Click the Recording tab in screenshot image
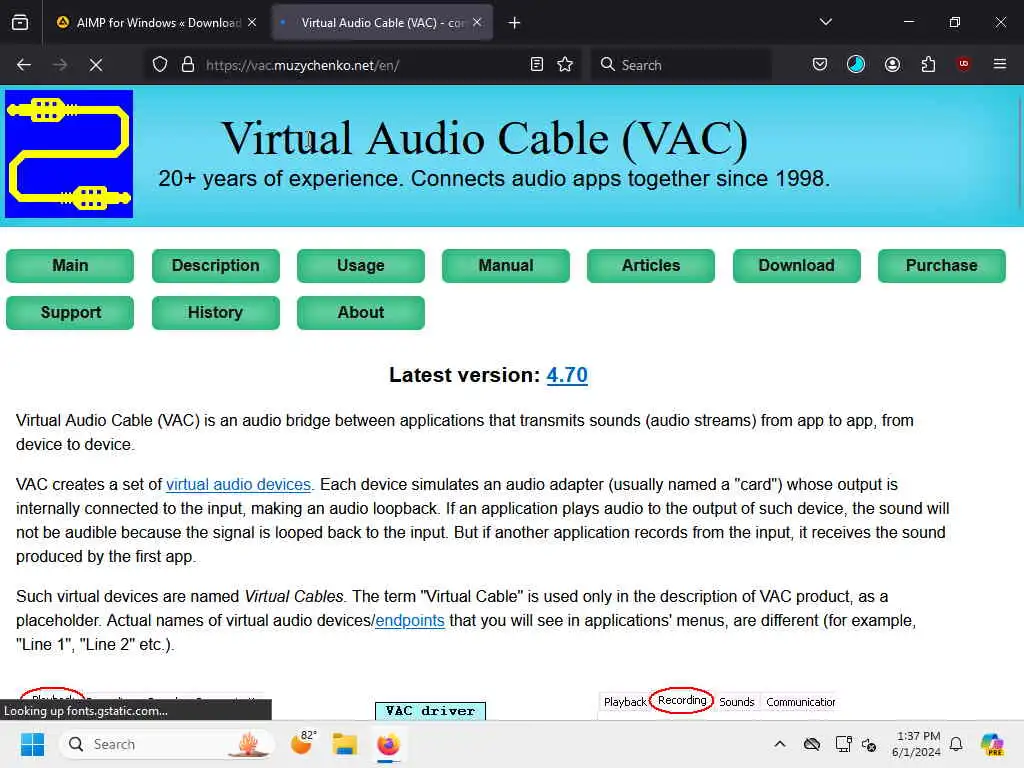The width and height of the screenshot is (1024, 768). coord(682,700)
